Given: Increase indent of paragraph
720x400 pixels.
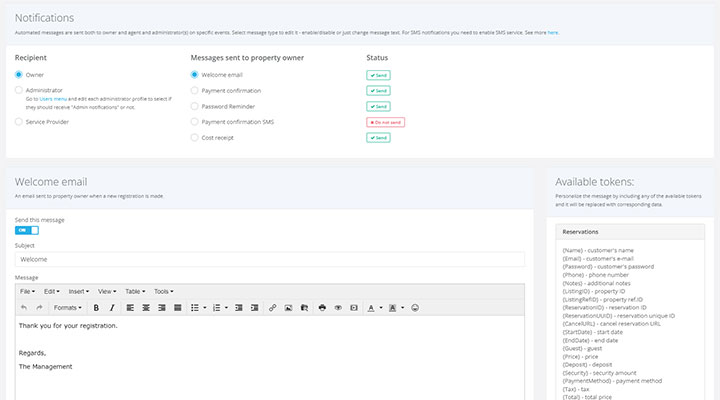Looking at the screenshot, I should click(254, 308).
